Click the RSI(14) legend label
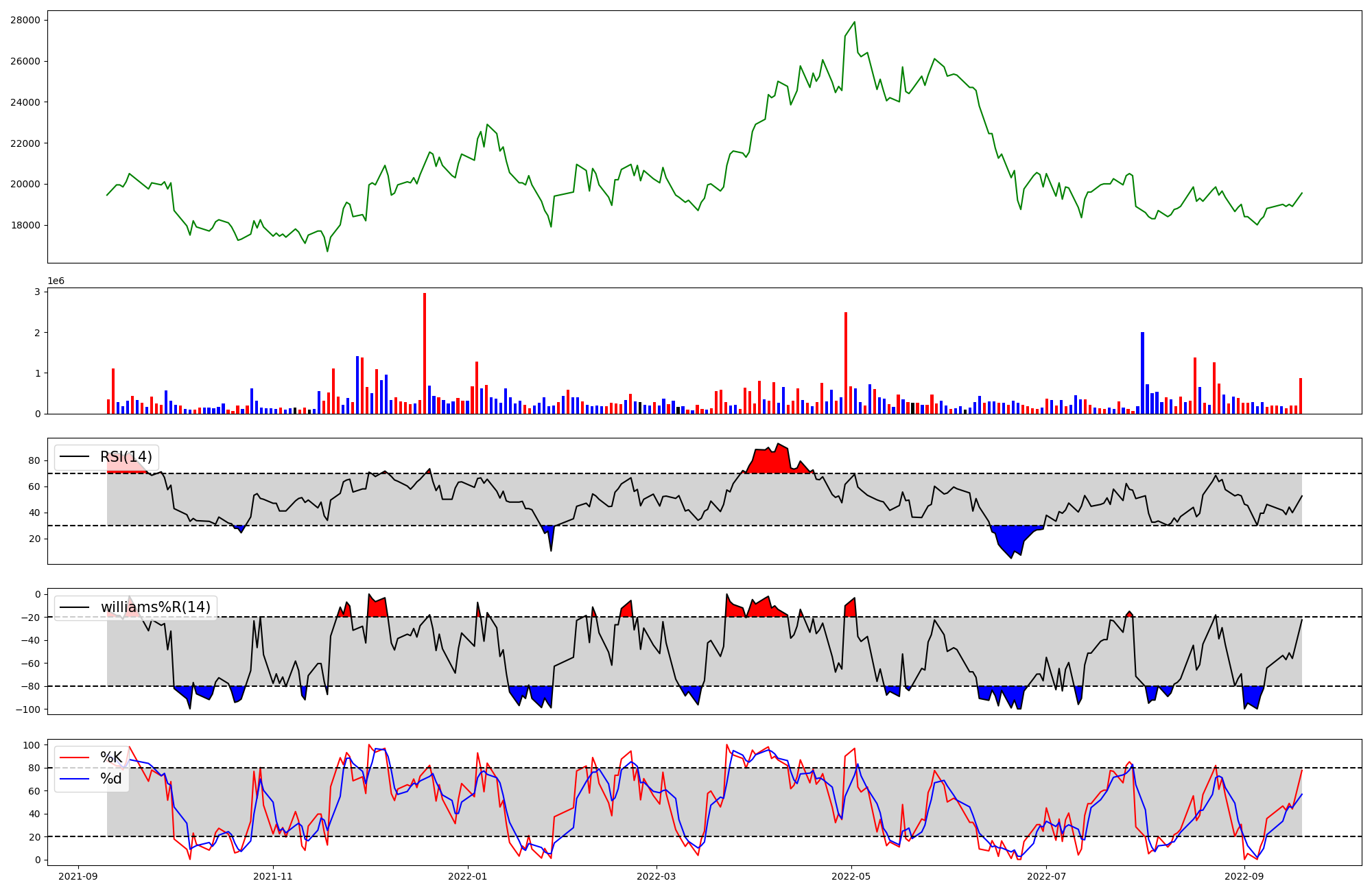The image size is (1372, 892). (x=126, y=457)
